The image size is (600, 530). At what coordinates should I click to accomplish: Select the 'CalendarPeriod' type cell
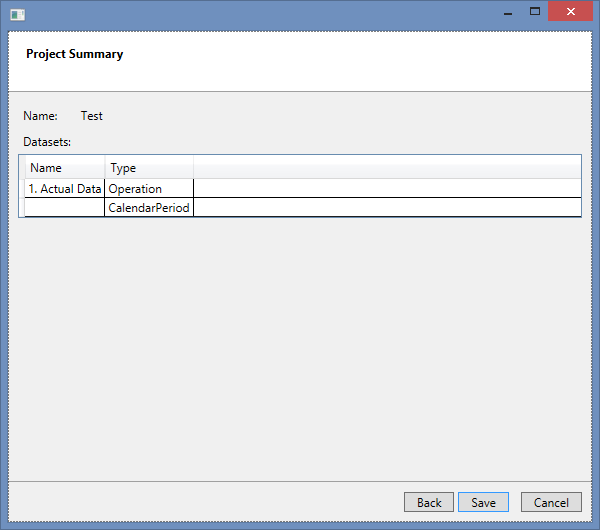point(148,208)
